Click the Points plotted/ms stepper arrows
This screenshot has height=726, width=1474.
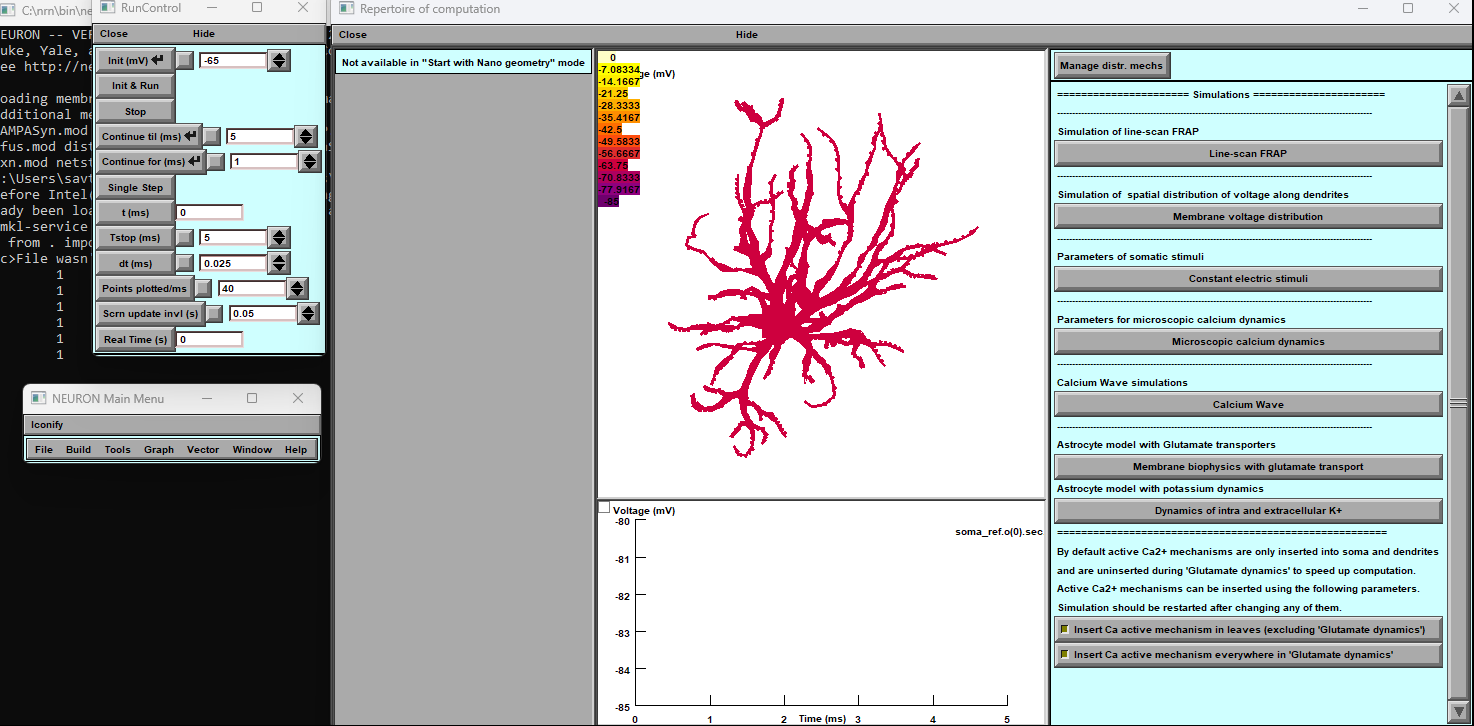(297, 288)
